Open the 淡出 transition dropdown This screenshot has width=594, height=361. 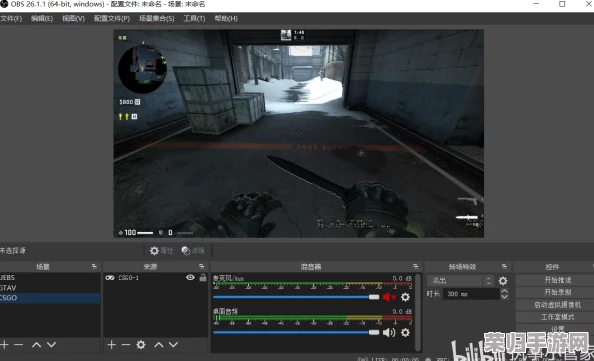(x=460, y=281)
